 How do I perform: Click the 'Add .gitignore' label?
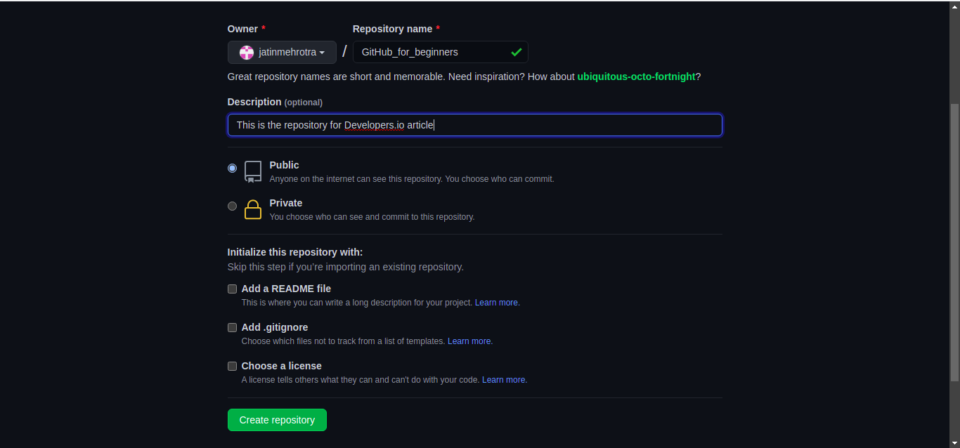coord(274,327)
